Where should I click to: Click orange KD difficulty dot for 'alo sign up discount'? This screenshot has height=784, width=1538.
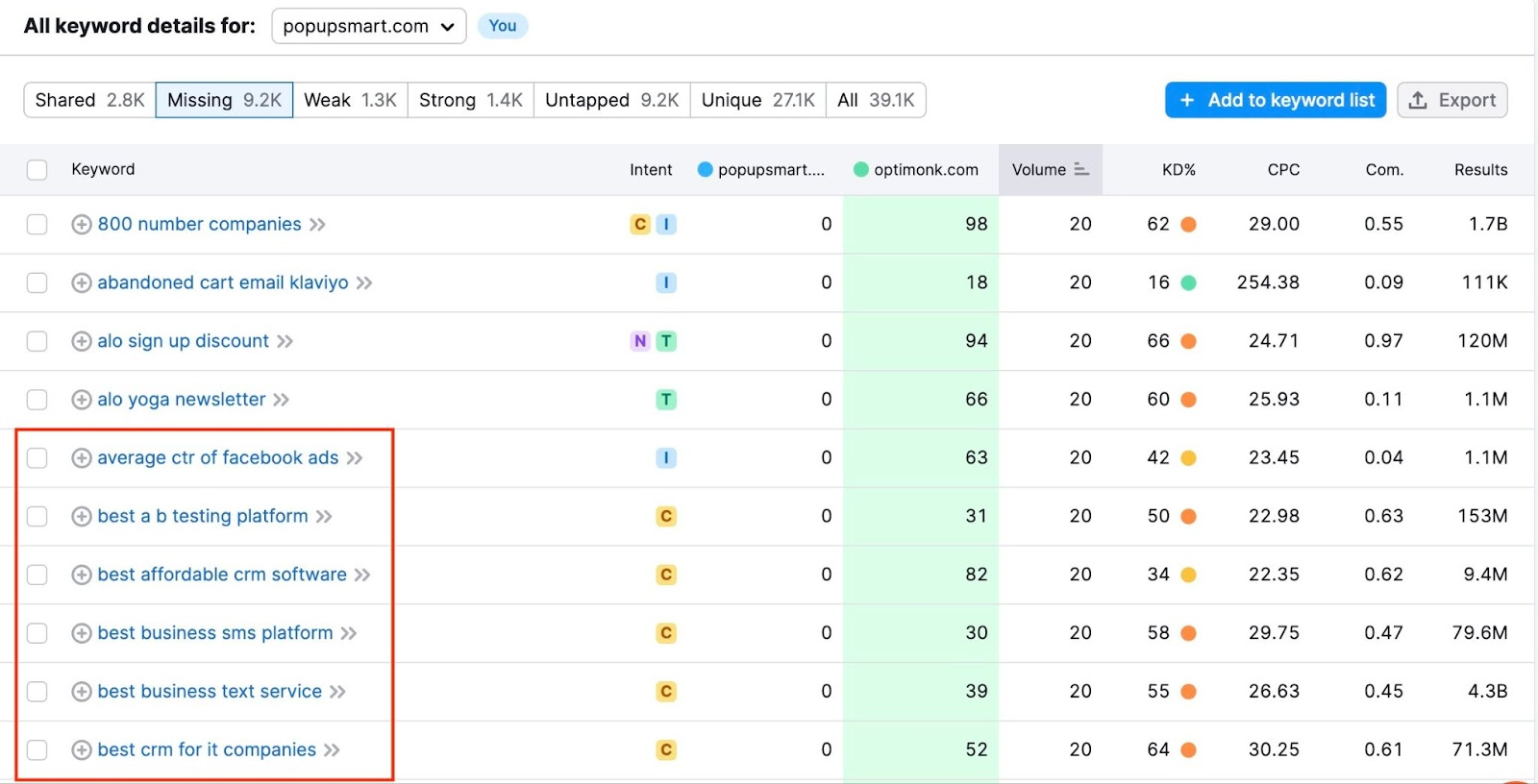[1188, 341]
